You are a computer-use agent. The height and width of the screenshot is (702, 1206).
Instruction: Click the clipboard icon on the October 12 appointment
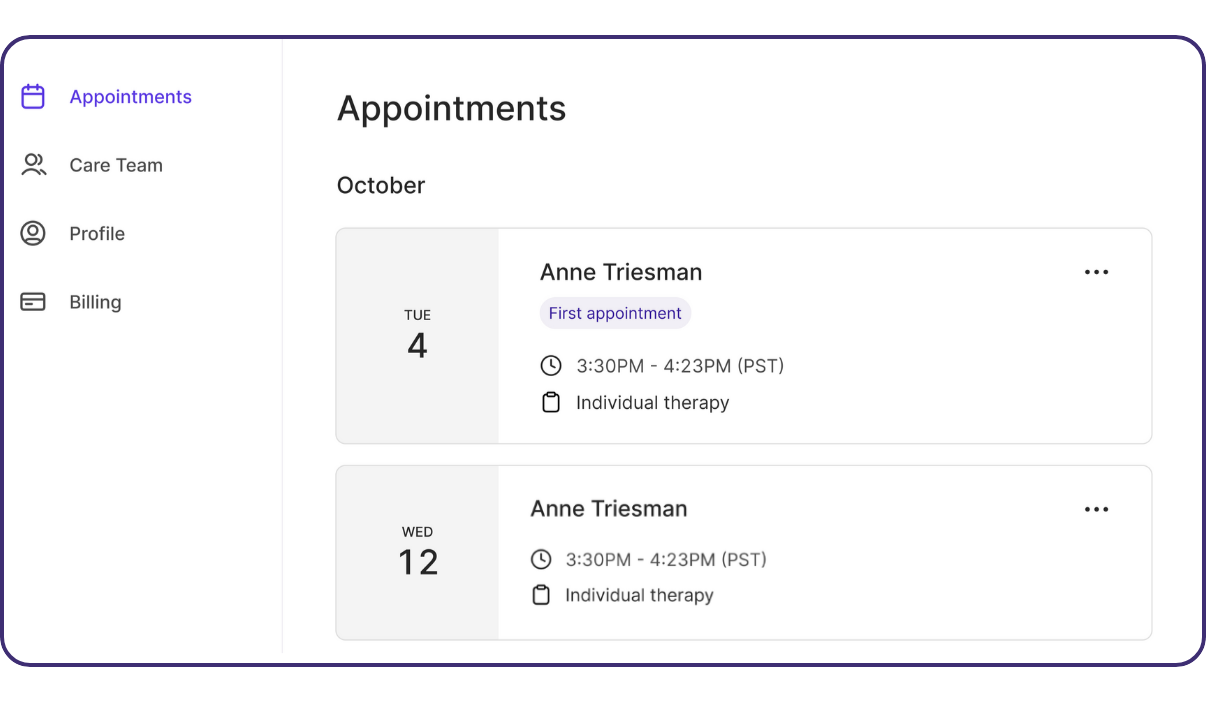point(541,594)
